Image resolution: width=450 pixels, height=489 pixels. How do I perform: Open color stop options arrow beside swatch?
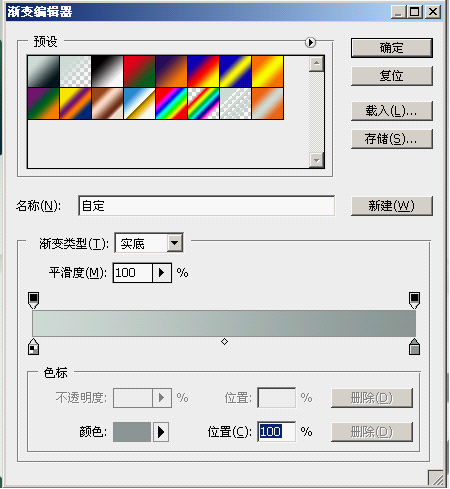tap(161, 432)
